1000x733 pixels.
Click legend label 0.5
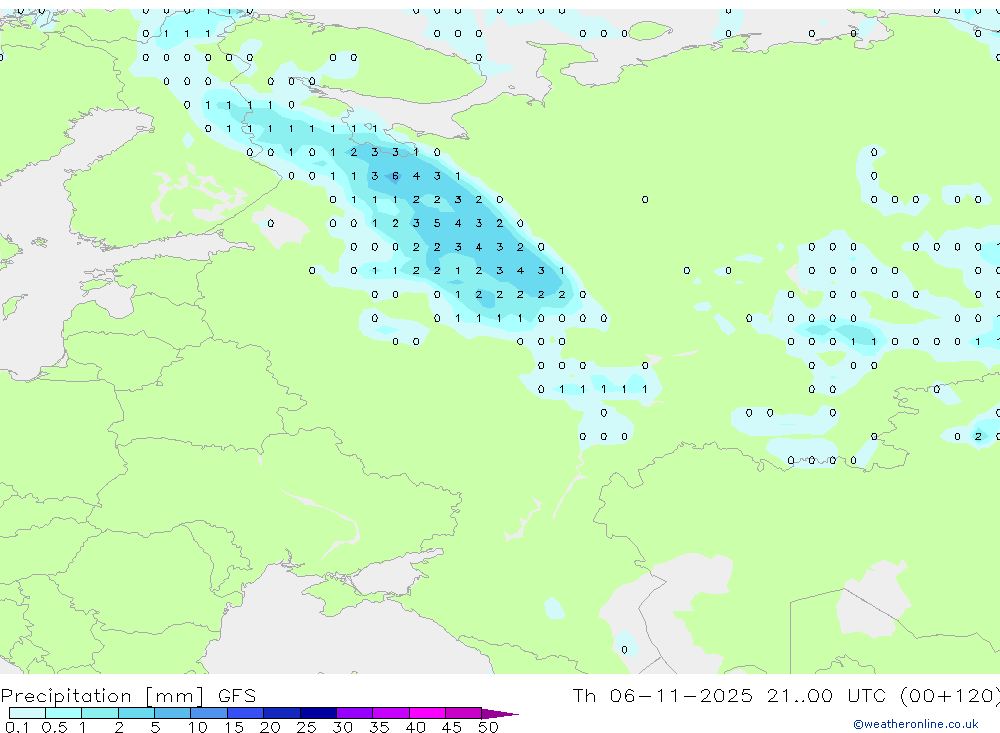(54, 727)
